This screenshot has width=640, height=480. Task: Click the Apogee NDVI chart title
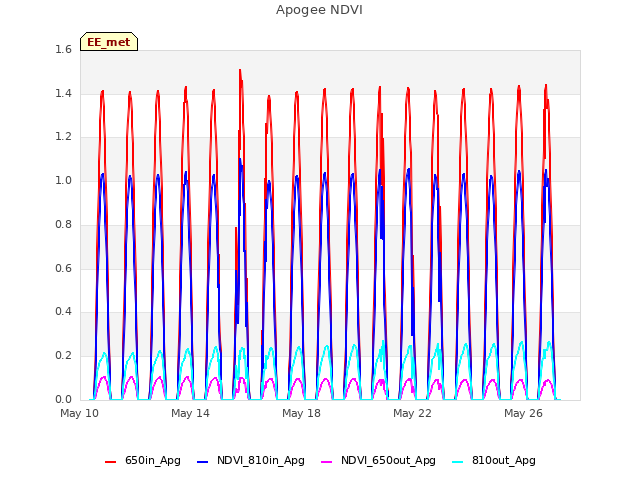[x=319, y=10]
